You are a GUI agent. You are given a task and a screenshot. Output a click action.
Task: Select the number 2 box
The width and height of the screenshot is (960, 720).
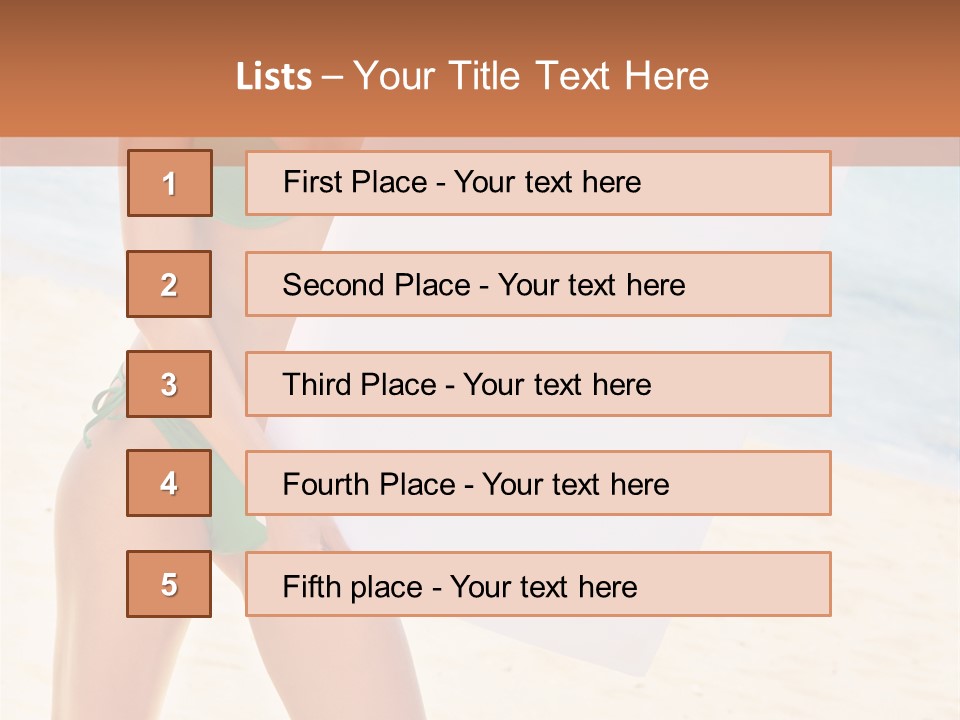170,285
